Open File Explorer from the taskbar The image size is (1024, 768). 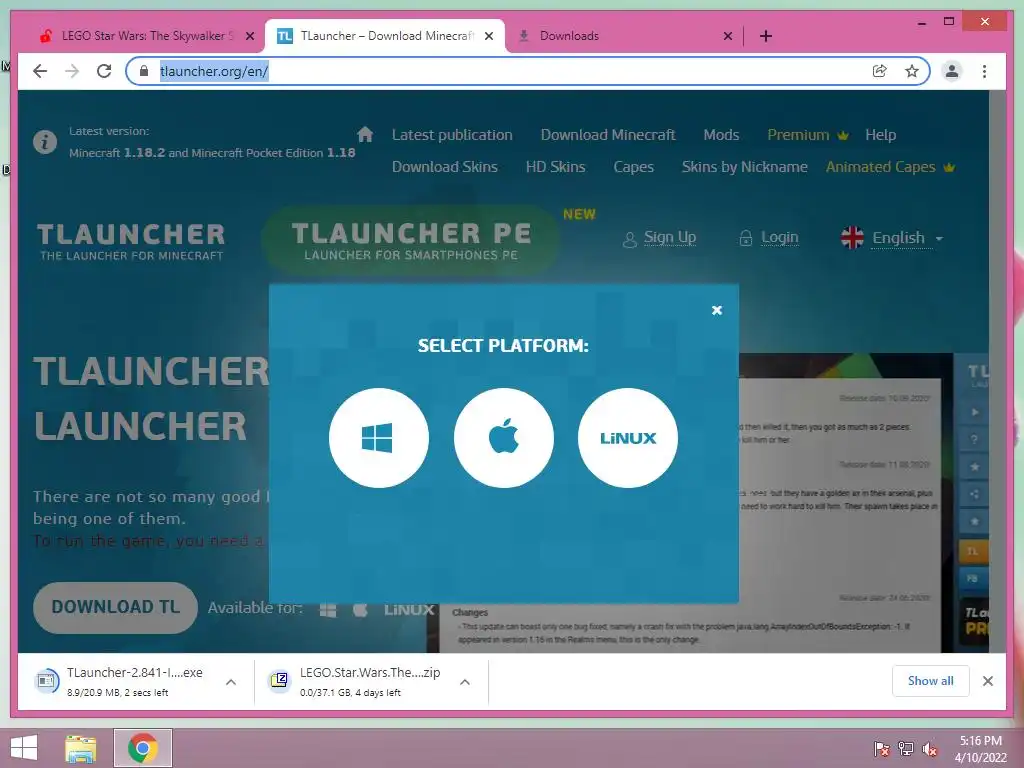[x=81, y=748]
